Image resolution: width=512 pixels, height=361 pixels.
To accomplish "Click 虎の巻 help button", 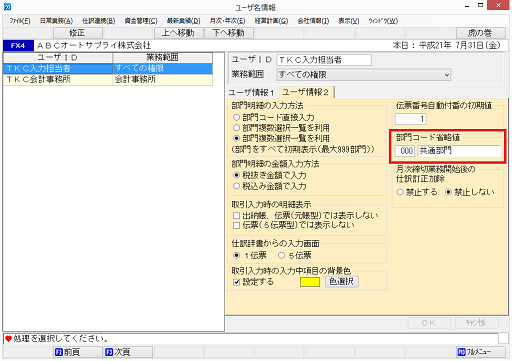I will coord(480,33).
